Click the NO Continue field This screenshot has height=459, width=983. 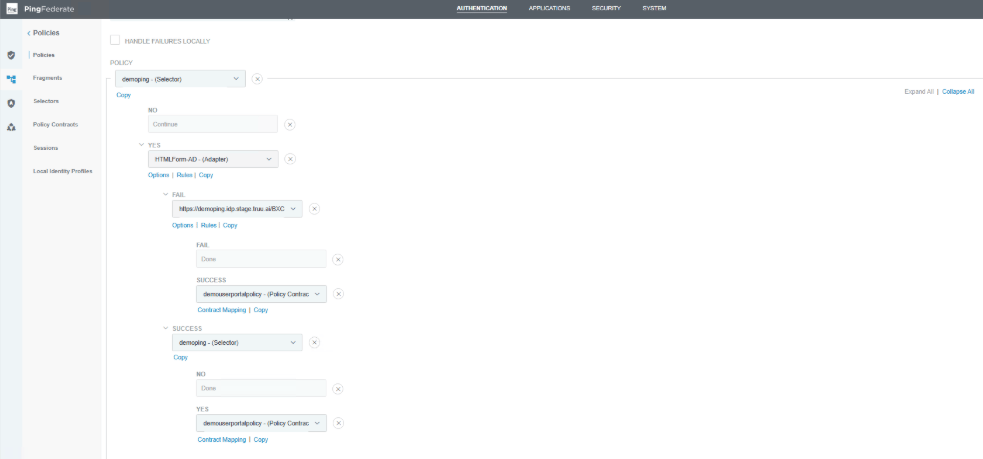click(x=213, y=124)
